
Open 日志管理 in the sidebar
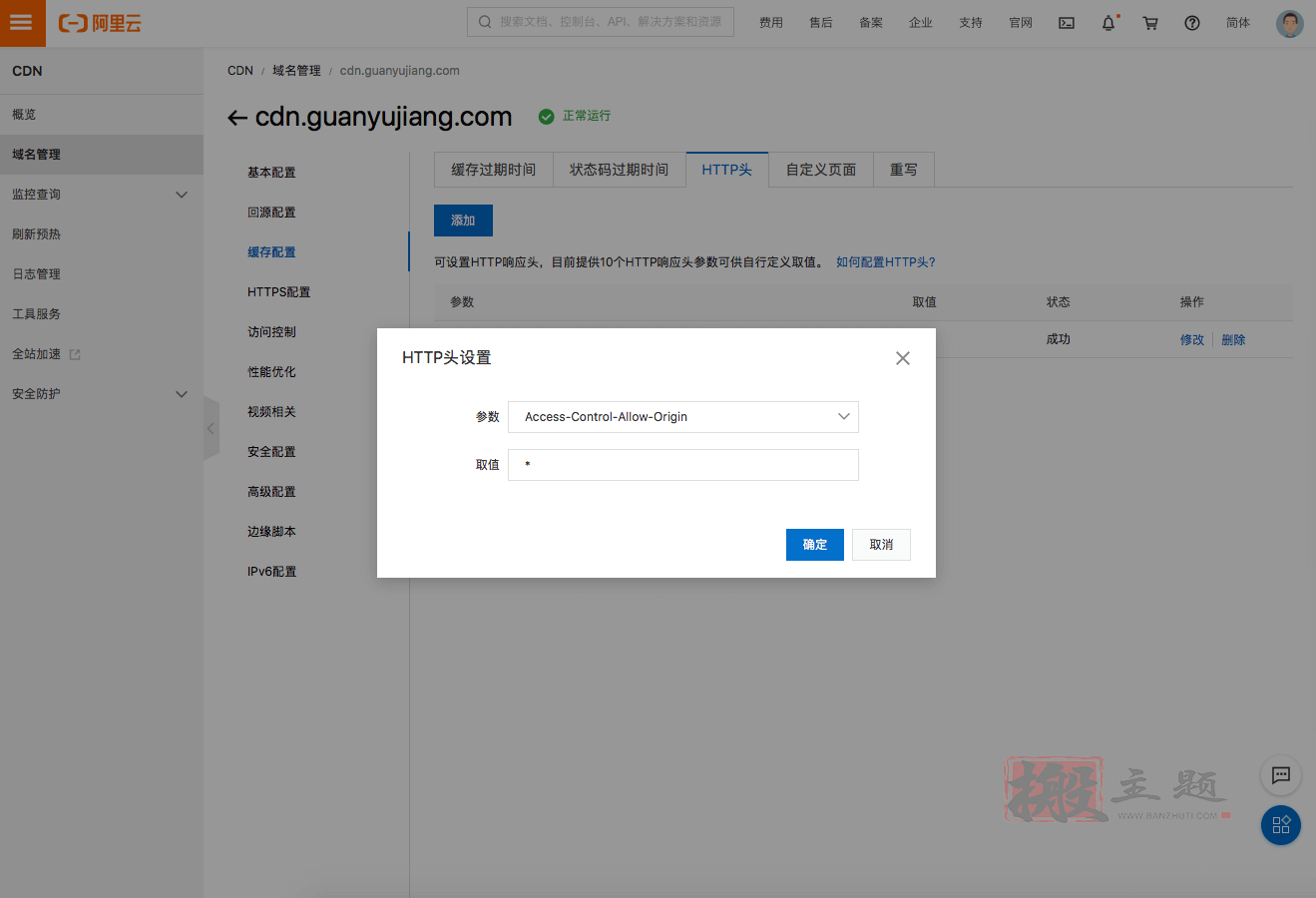pos(102,274)
